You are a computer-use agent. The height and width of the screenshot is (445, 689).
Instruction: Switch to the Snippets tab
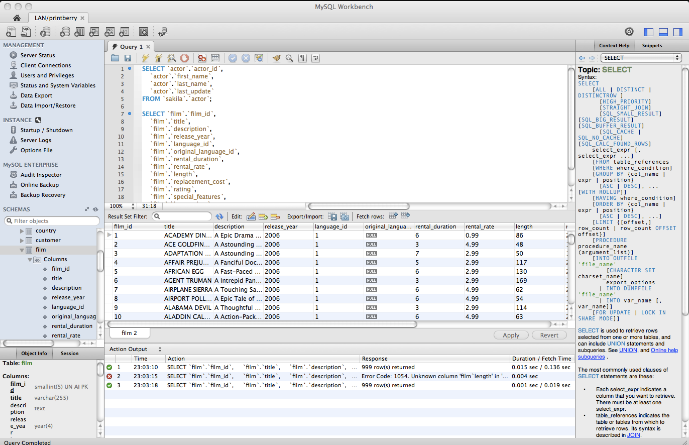click(x=652, y=46)
